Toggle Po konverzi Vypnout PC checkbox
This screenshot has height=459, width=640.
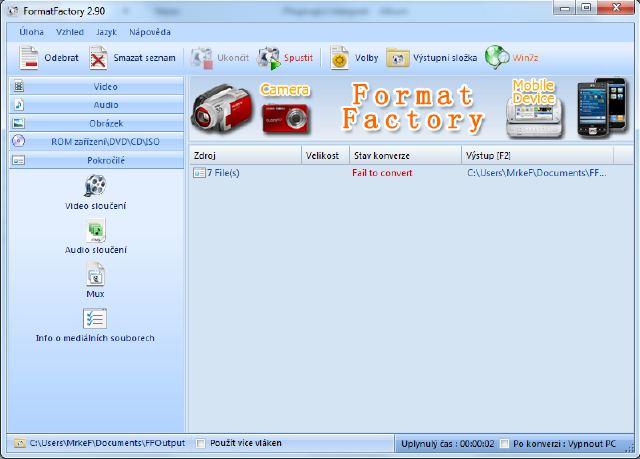[504, 443]
